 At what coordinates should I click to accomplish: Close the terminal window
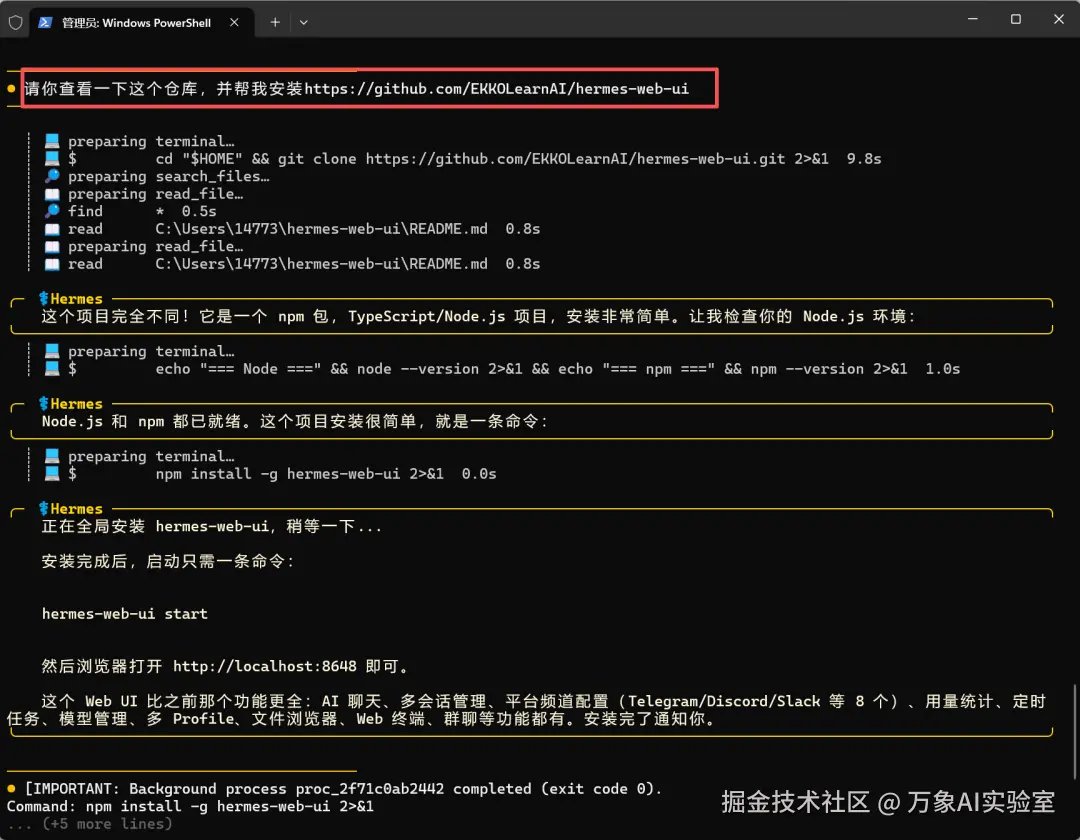click(1059, 19)
